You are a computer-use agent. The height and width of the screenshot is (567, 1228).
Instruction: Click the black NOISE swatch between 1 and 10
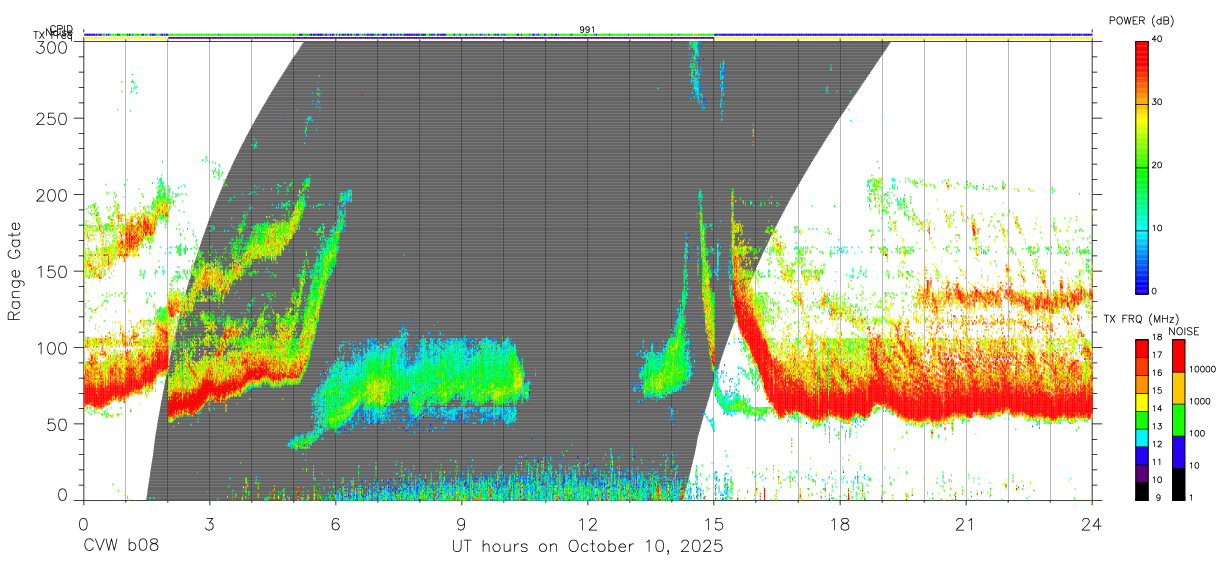[x=1178, y=484]
